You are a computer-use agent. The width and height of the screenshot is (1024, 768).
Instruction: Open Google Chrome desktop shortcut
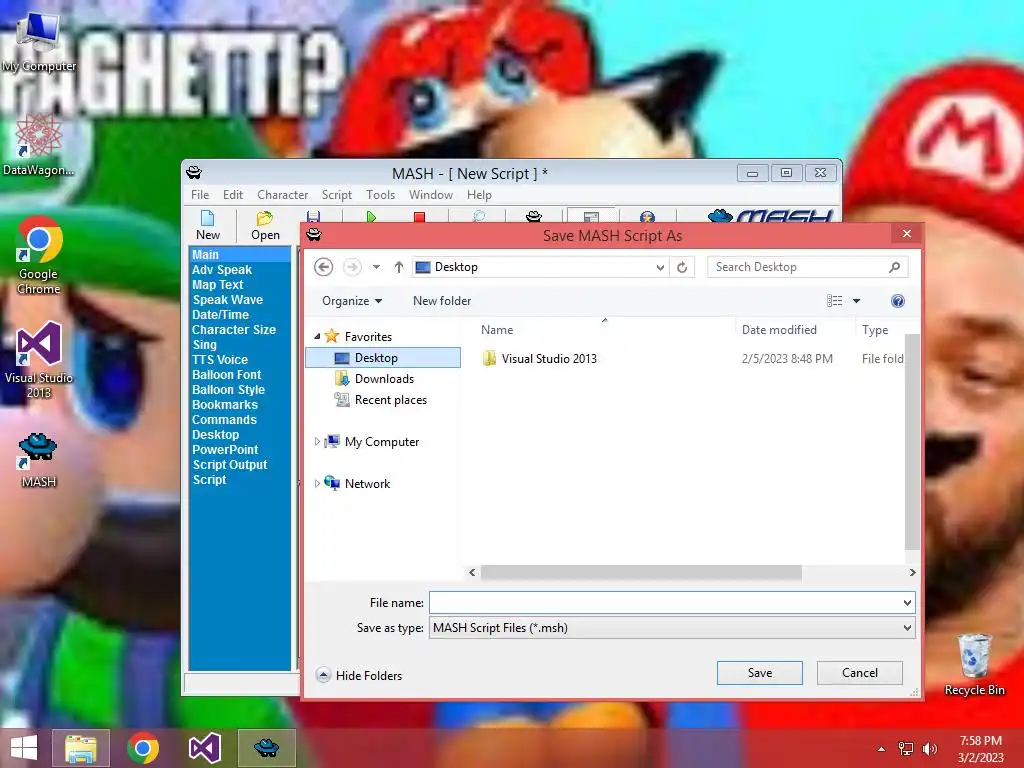(39, 256)
